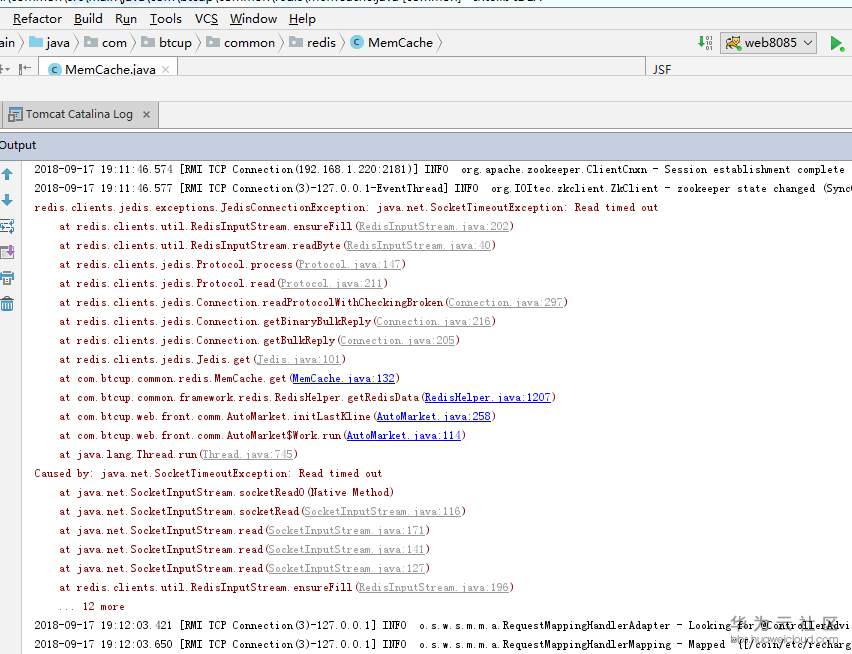Open link Connection.java:297
Viewport: 852px width, 654px height.
(x=506, y=303)
